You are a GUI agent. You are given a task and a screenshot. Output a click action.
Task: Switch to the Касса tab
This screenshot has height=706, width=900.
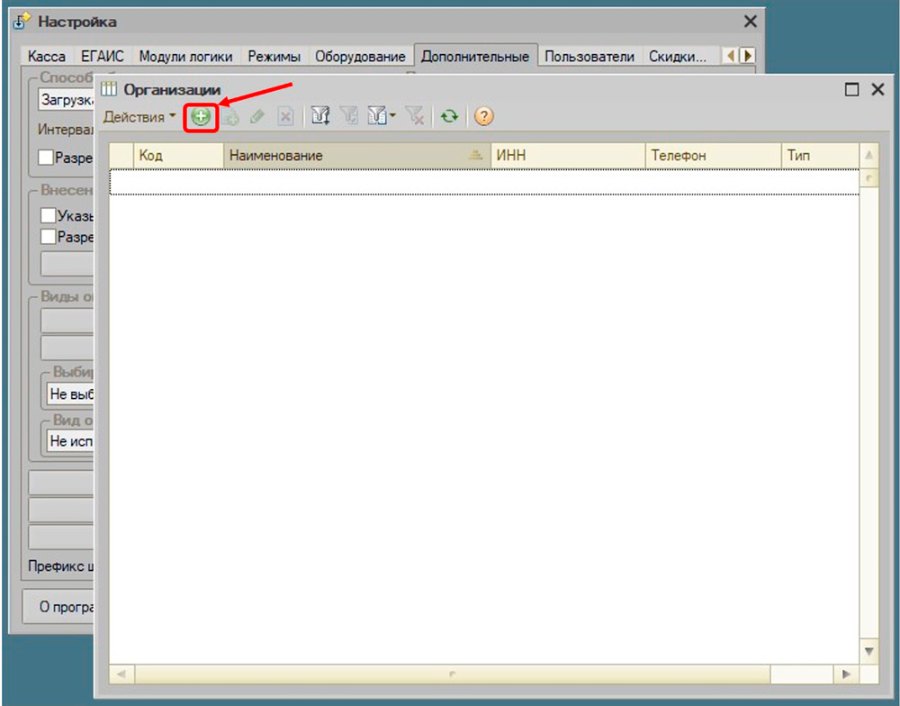pyautogui.click(x=46, y=56)
